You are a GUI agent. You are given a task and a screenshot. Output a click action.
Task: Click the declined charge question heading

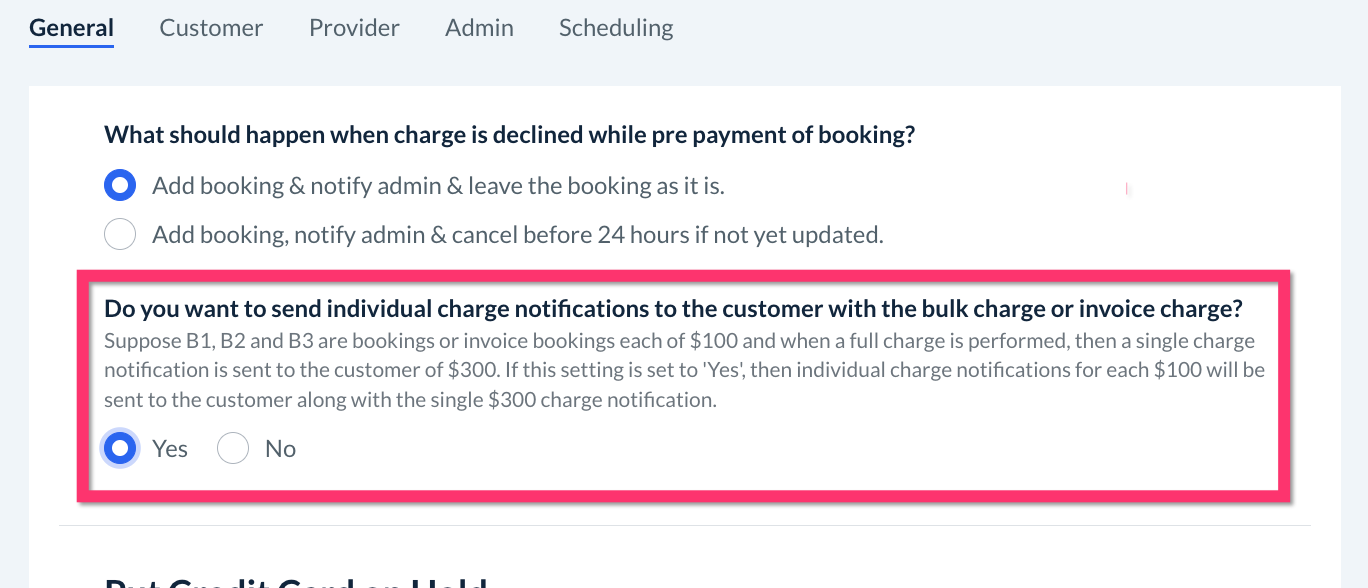click(x=509, y=135)
